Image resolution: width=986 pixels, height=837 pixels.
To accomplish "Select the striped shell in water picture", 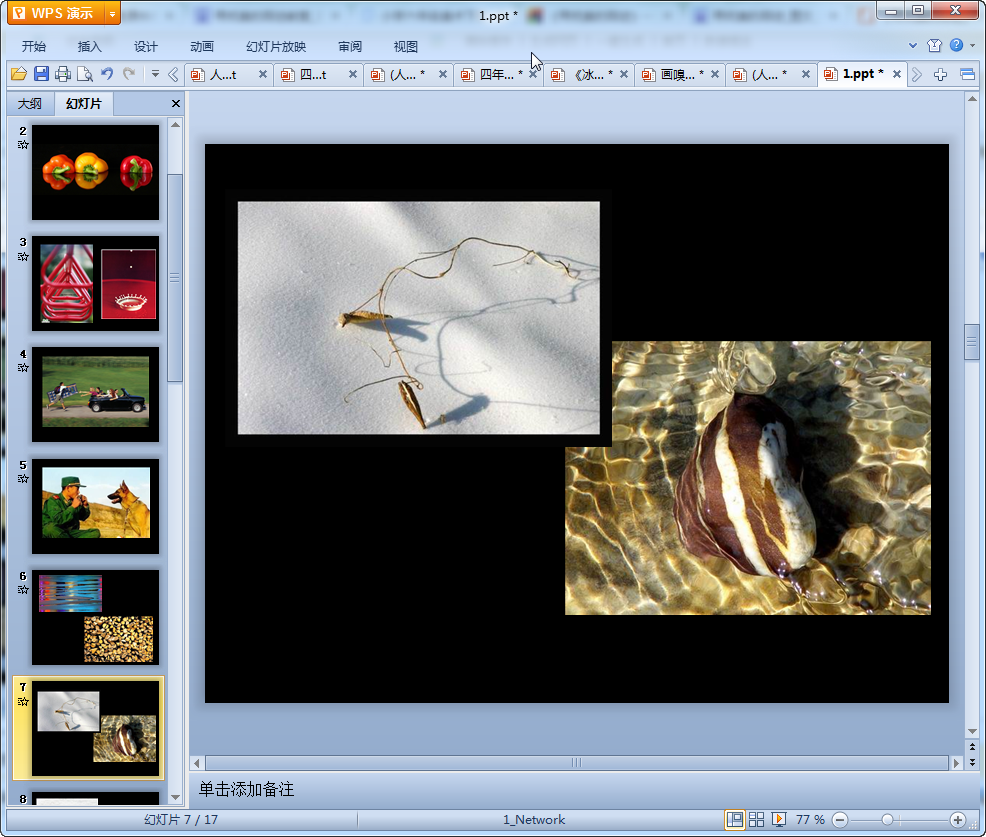I will (748, 478).
